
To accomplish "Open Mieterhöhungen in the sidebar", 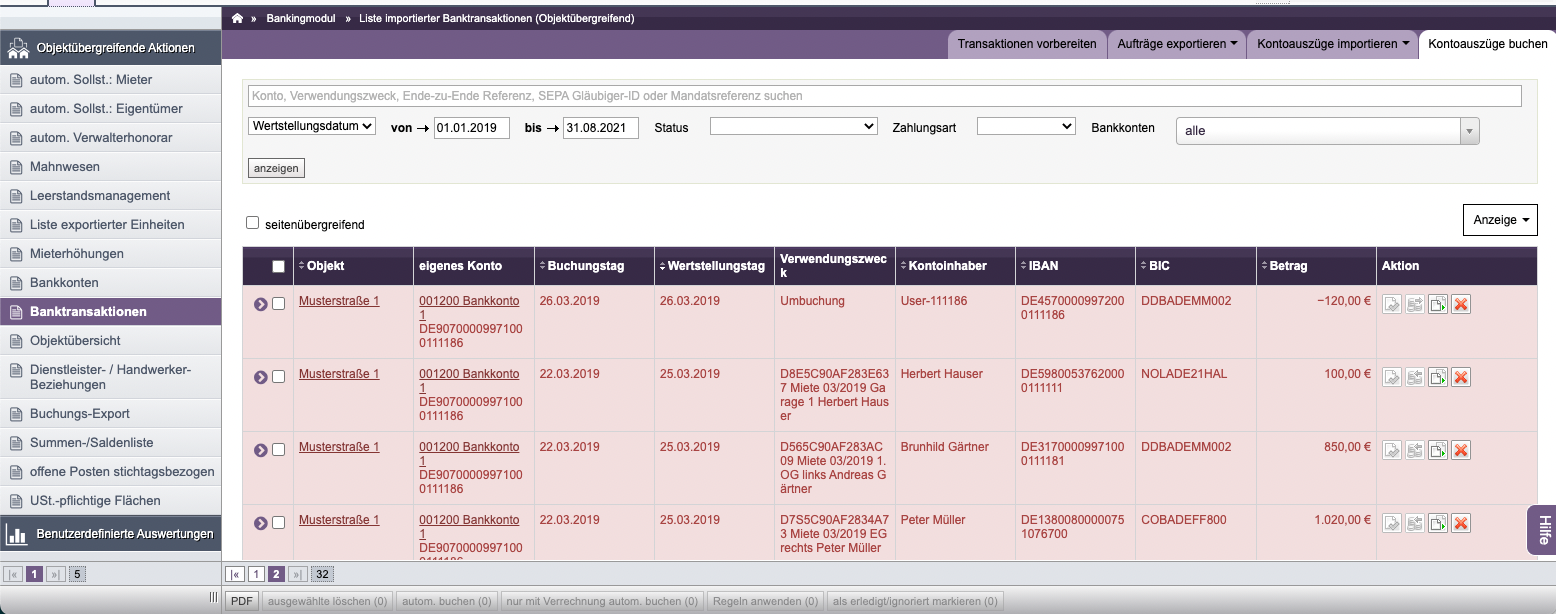I will [x=111, y=254].
